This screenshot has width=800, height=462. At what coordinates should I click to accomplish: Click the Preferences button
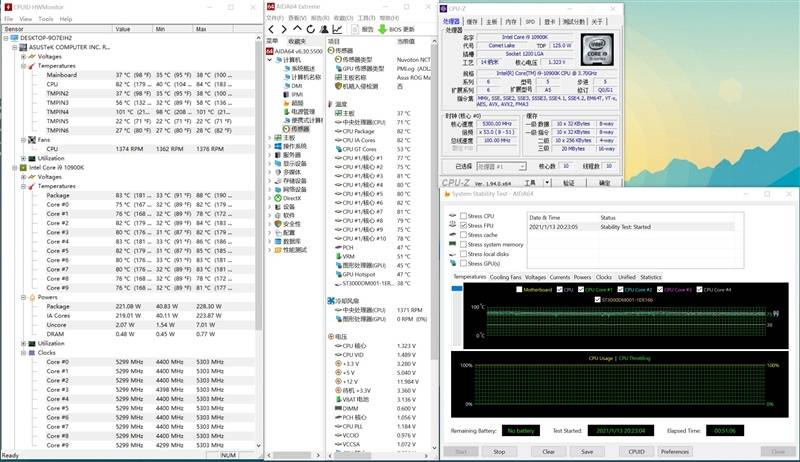[x=675, y=451]
